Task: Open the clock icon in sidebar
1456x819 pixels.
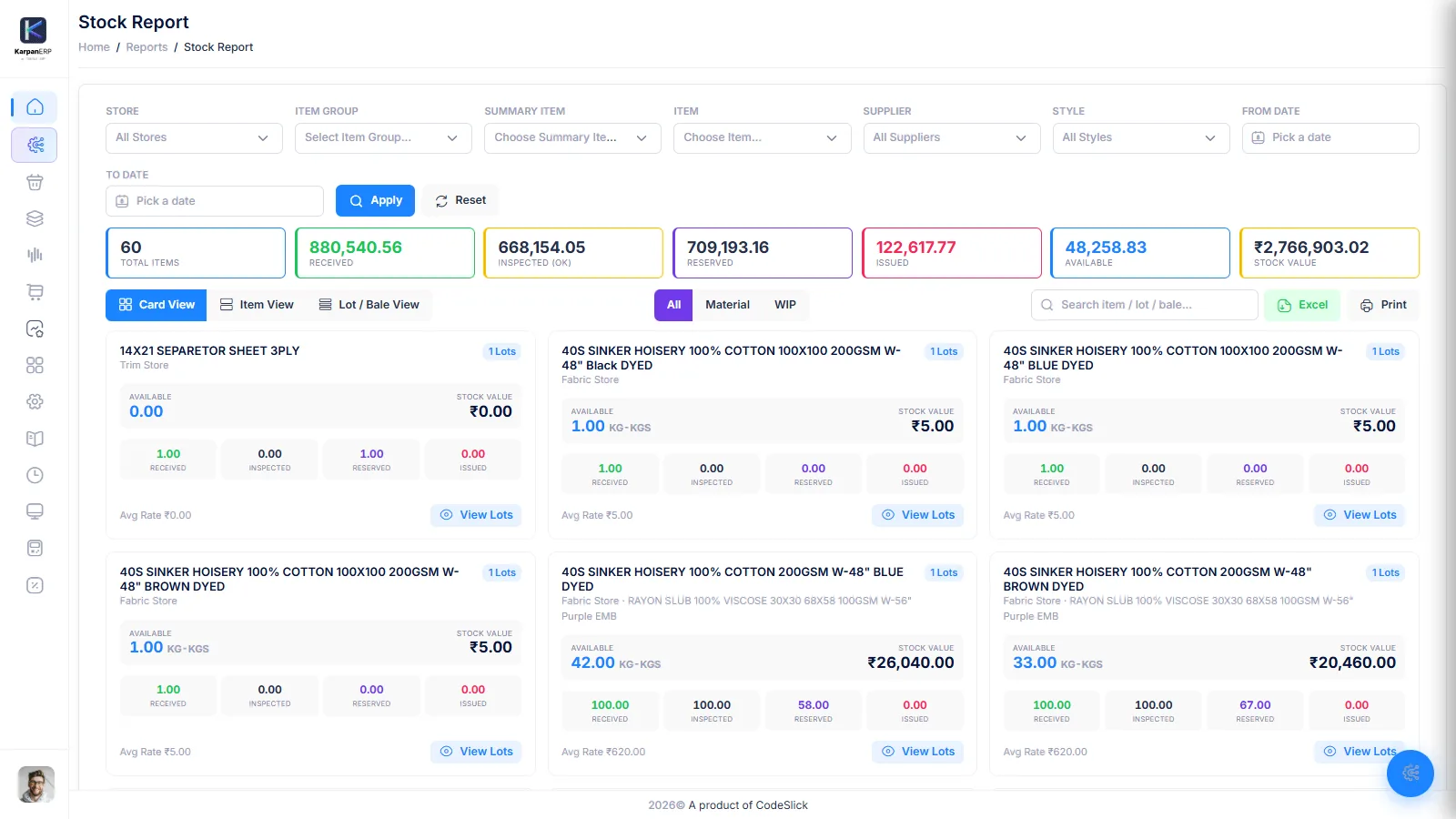Action: [35, 475]
